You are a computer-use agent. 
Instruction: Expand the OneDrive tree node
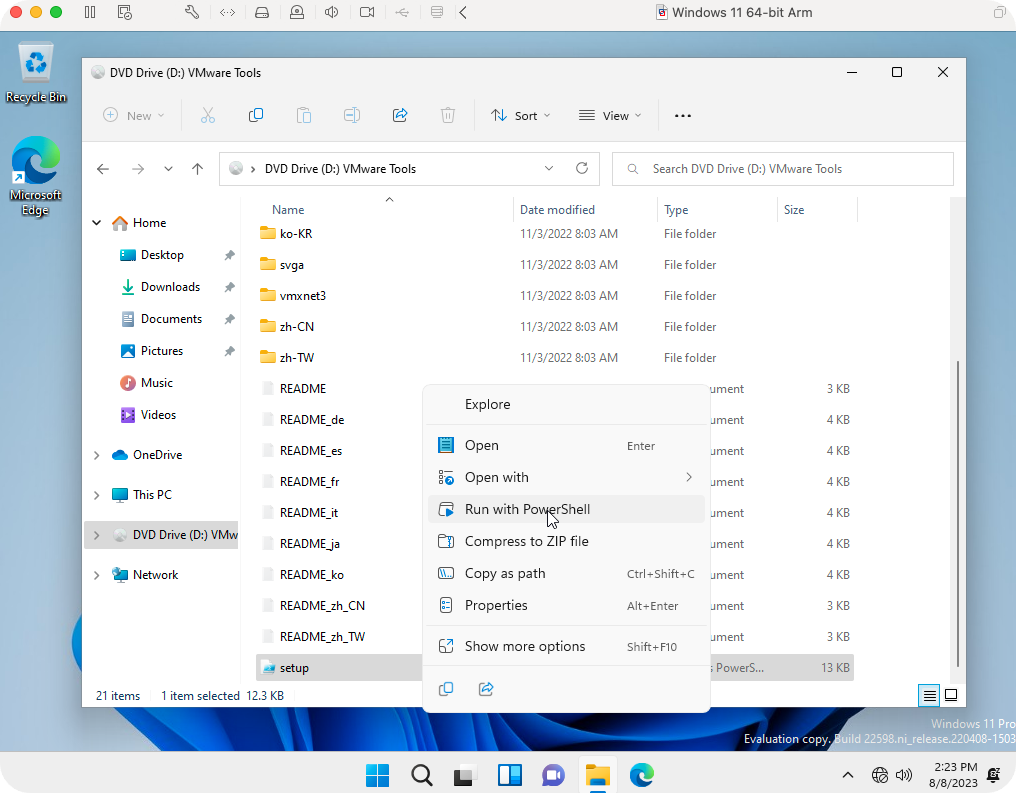97,455
